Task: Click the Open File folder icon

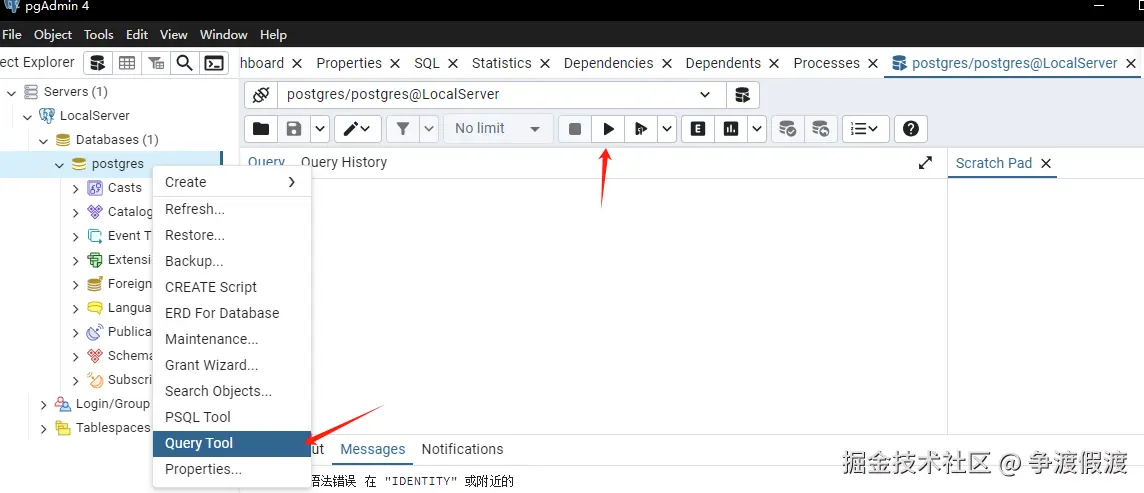Action: [260, 129]
